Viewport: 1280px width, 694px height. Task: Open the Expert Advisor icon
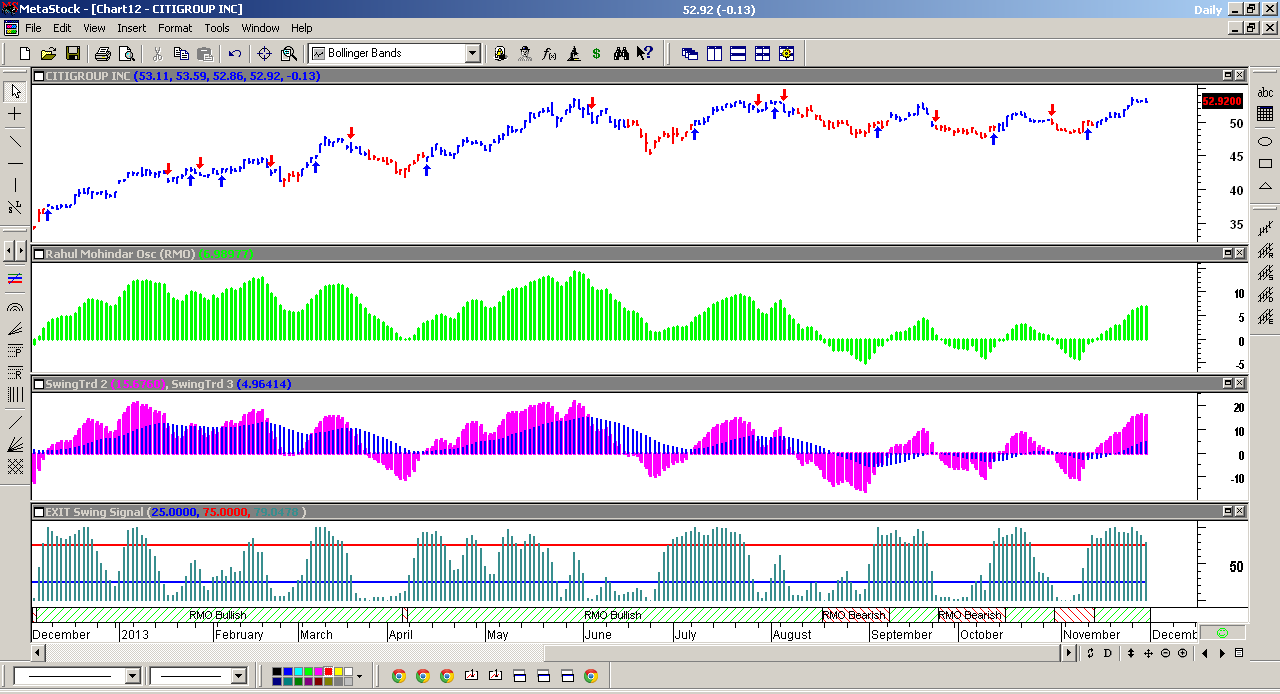click(x=501, y=53)
